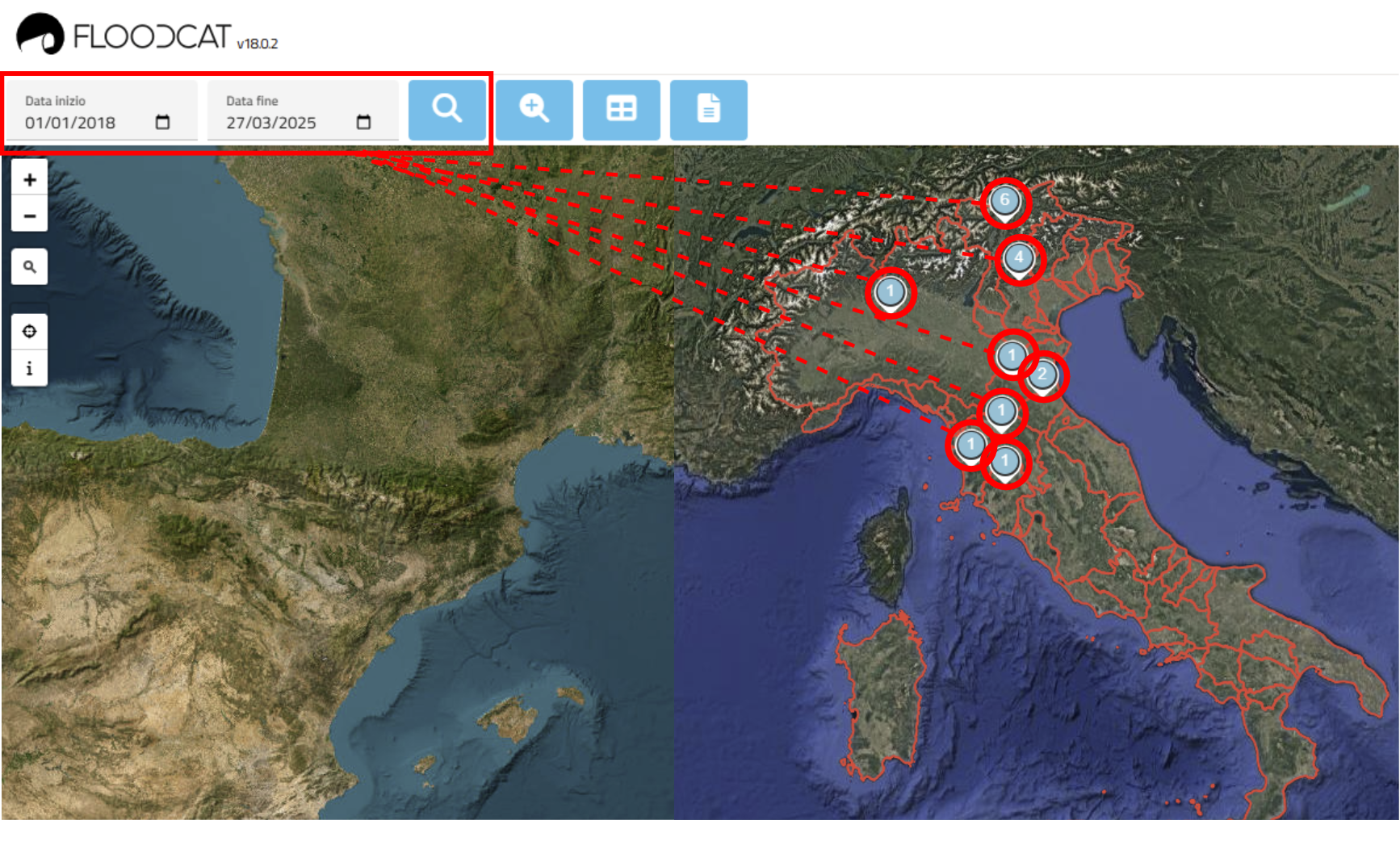Zoom out the map with minus button
Image resolution: width=1400 pixels, height=854 pixels.
pos(30,216)
